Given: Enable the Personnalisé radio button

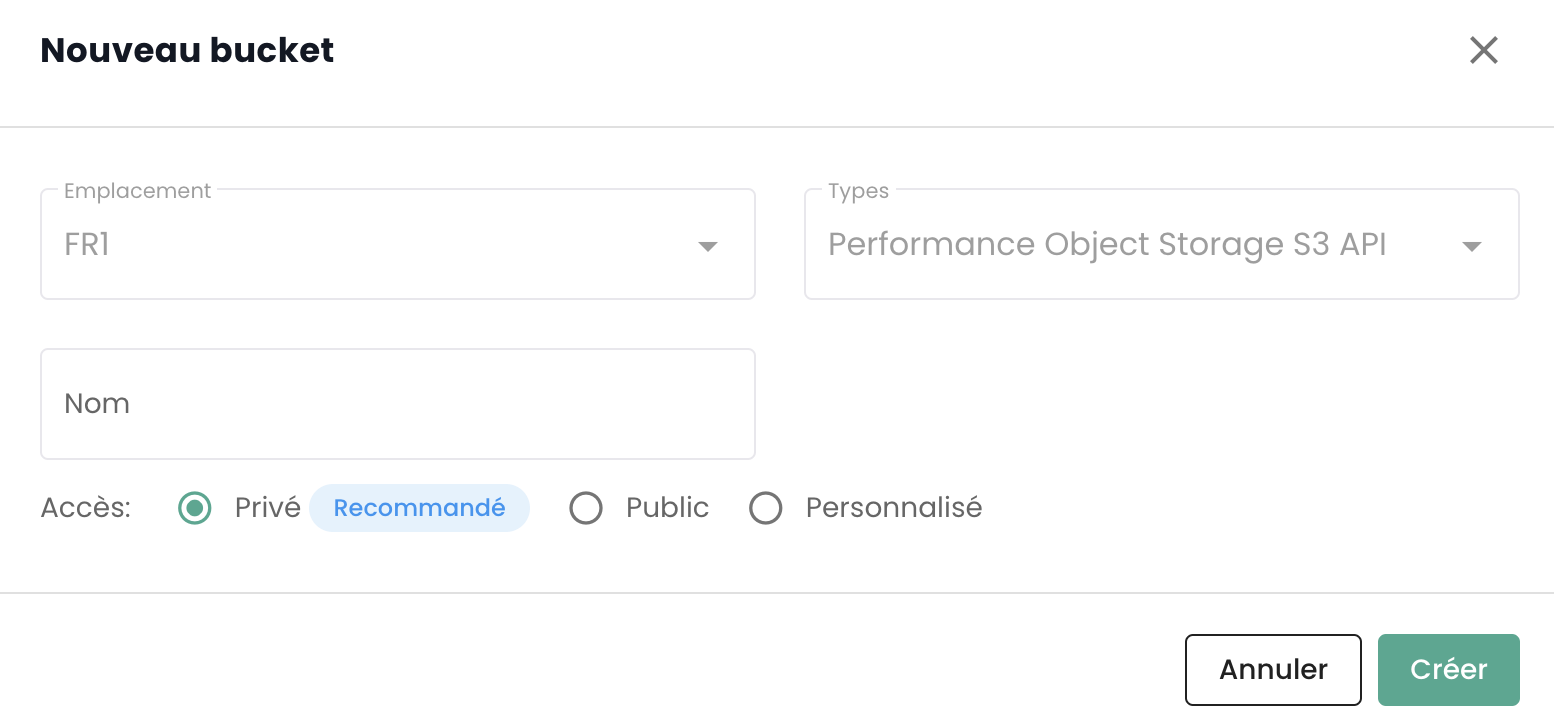Looking at the screenshot, I should (x=766, y=508).
